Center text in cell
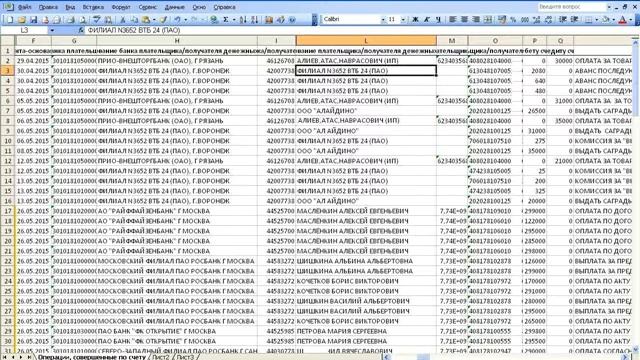Image resolution: width=640 pixels, height=360 pixels. click(x=464, y=20)
